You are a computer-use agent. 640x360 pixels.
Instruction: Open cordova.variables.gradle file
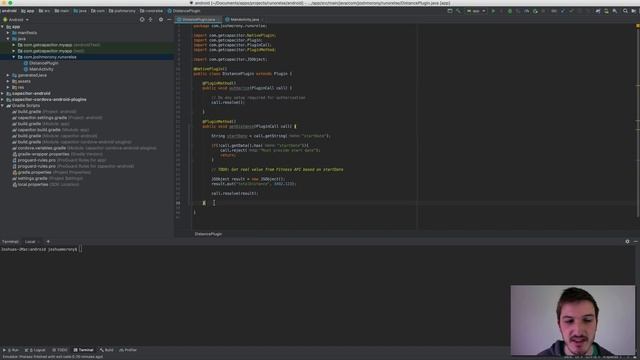[x=84, y=148]
